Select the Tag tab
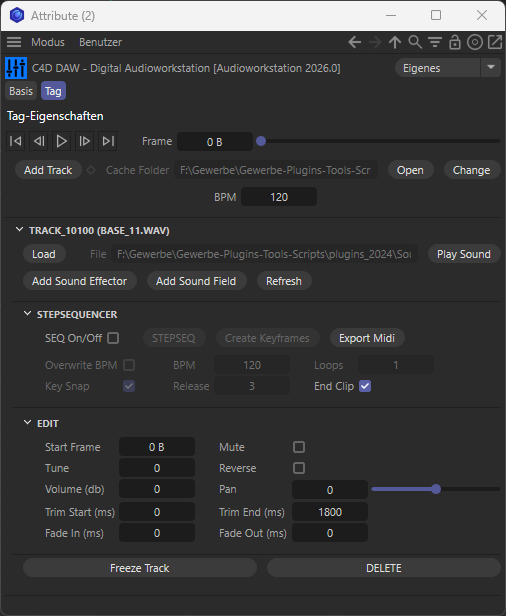The width and height of the screenshot is (506, 616). pyautogui.click(x=53, y=91)
